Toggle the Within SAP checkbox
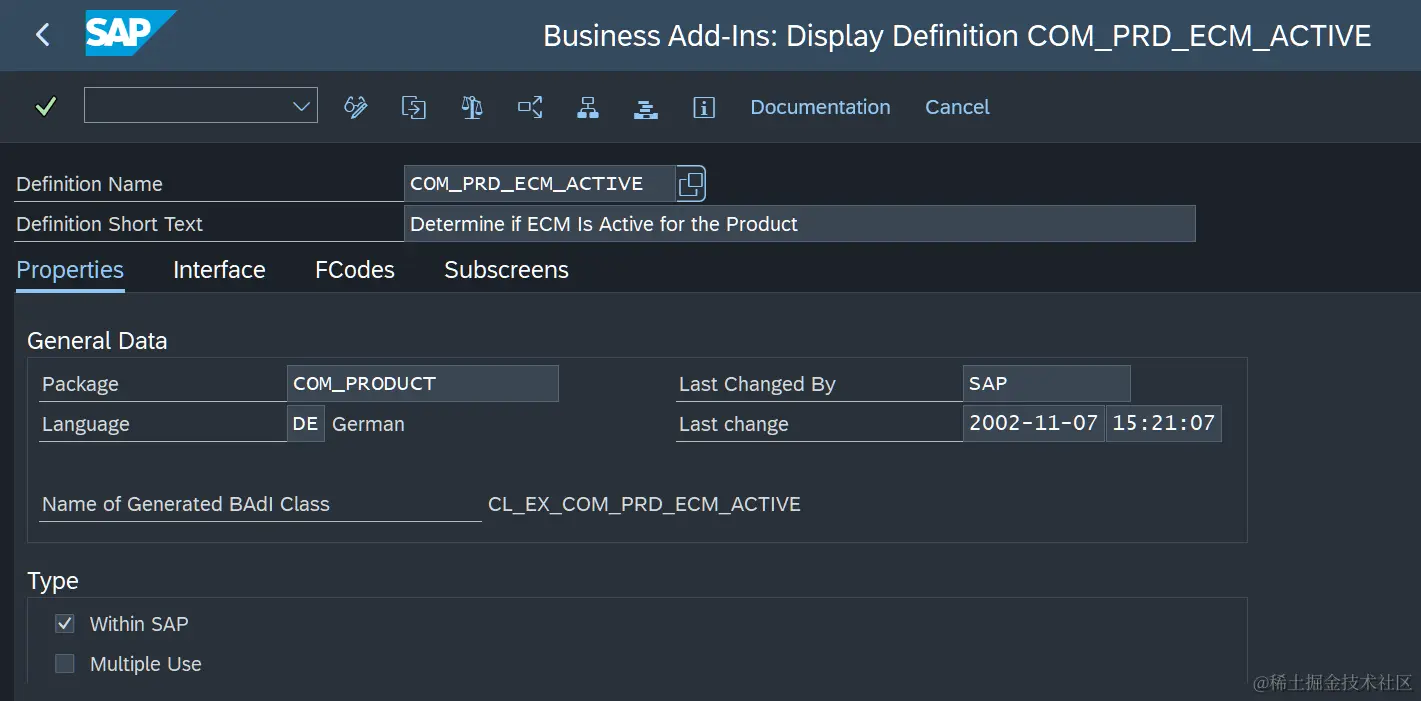The image size is (1421, 701). click(x=65, y=624)
